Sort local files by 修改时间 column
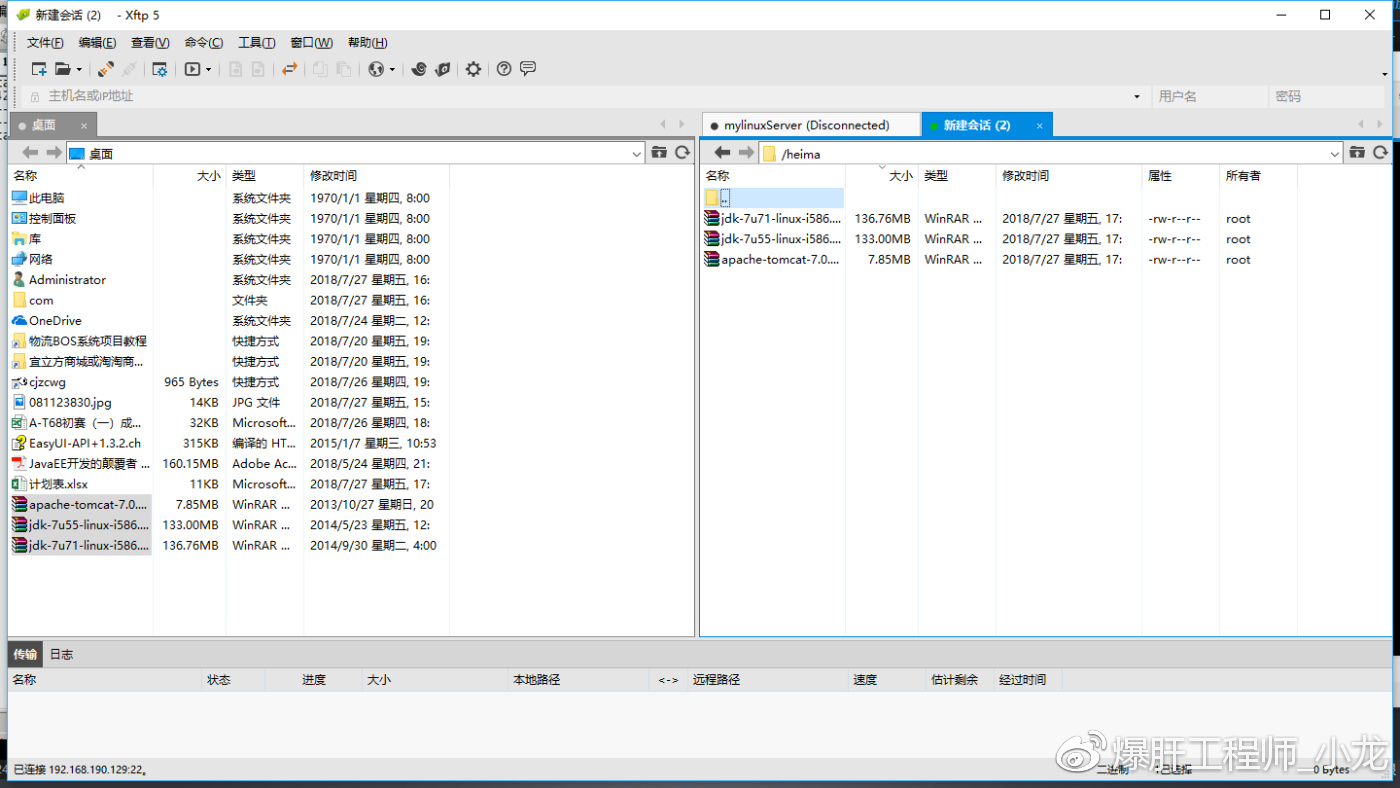 pyautogui.click(x=377, y=176)
